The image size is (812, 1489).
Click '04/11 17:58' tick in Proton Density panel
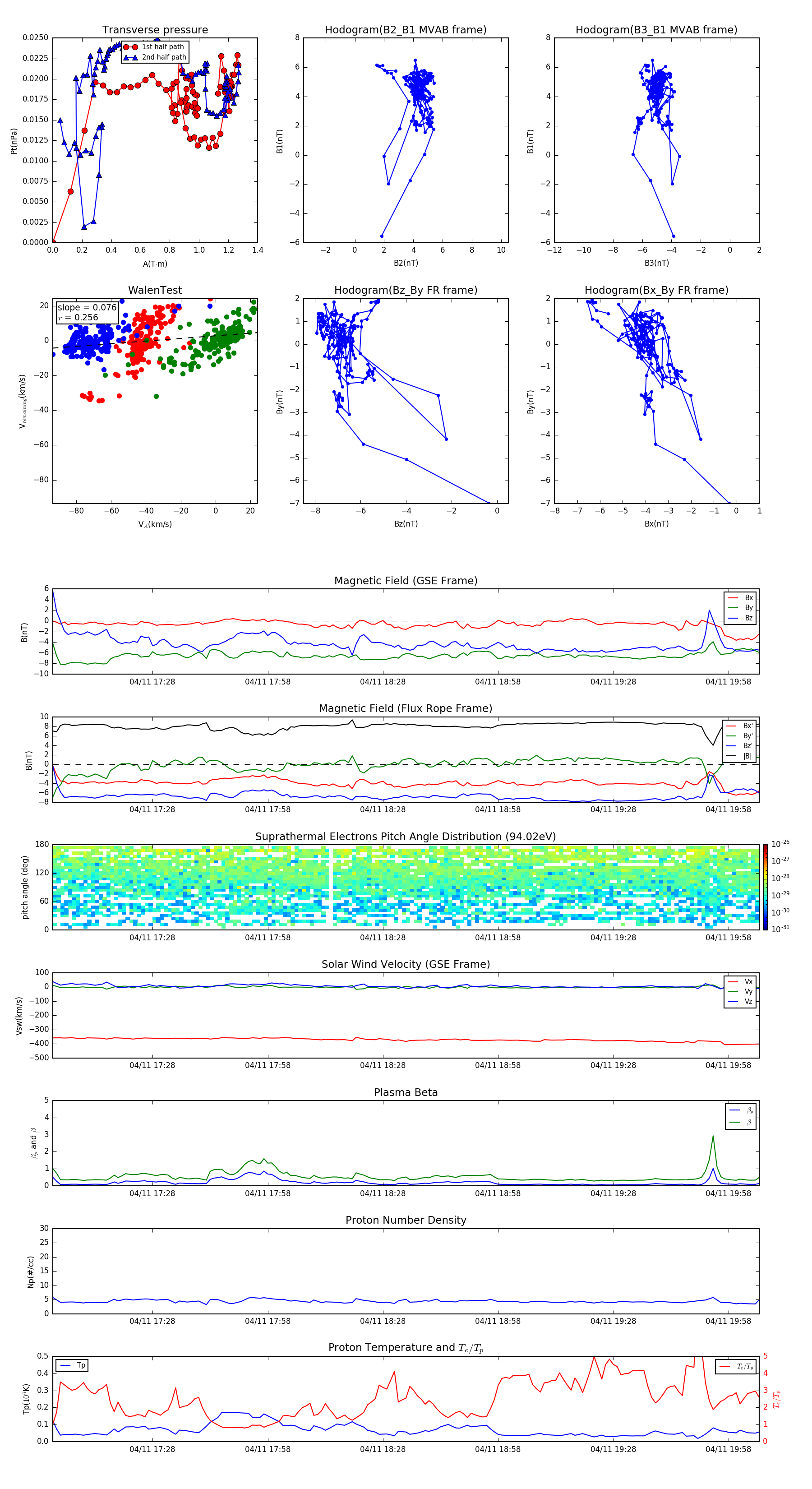pyautogui.click(x=268, y=1321)
